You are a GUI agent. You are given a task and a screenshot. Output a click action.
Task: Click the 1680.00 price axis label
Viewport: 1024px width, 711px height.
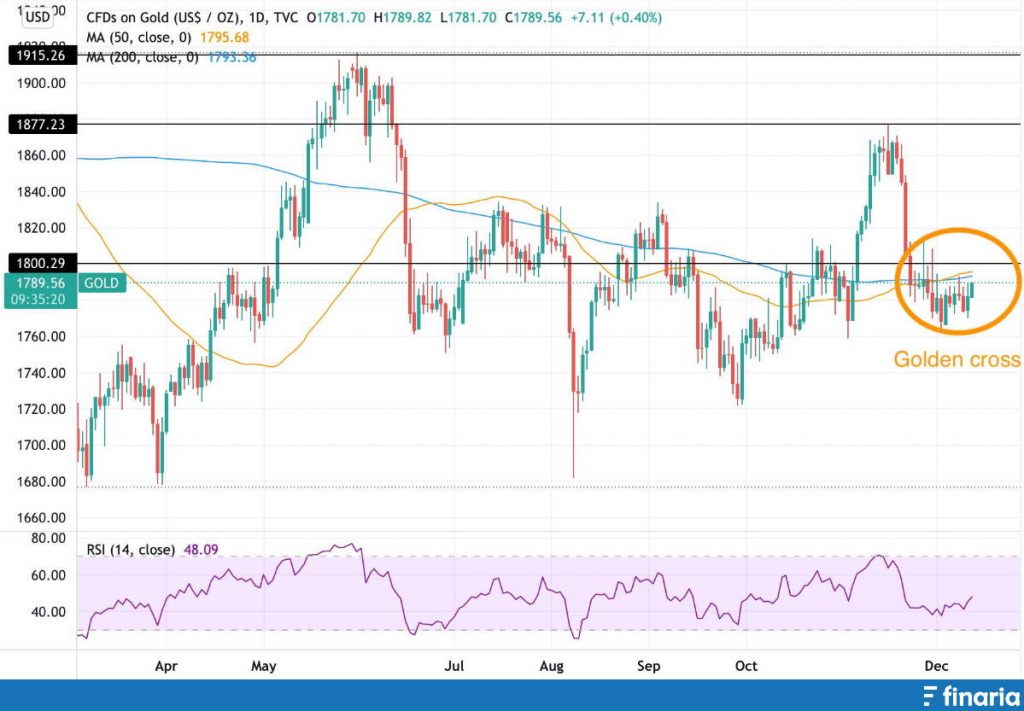[x=42, y=482]
